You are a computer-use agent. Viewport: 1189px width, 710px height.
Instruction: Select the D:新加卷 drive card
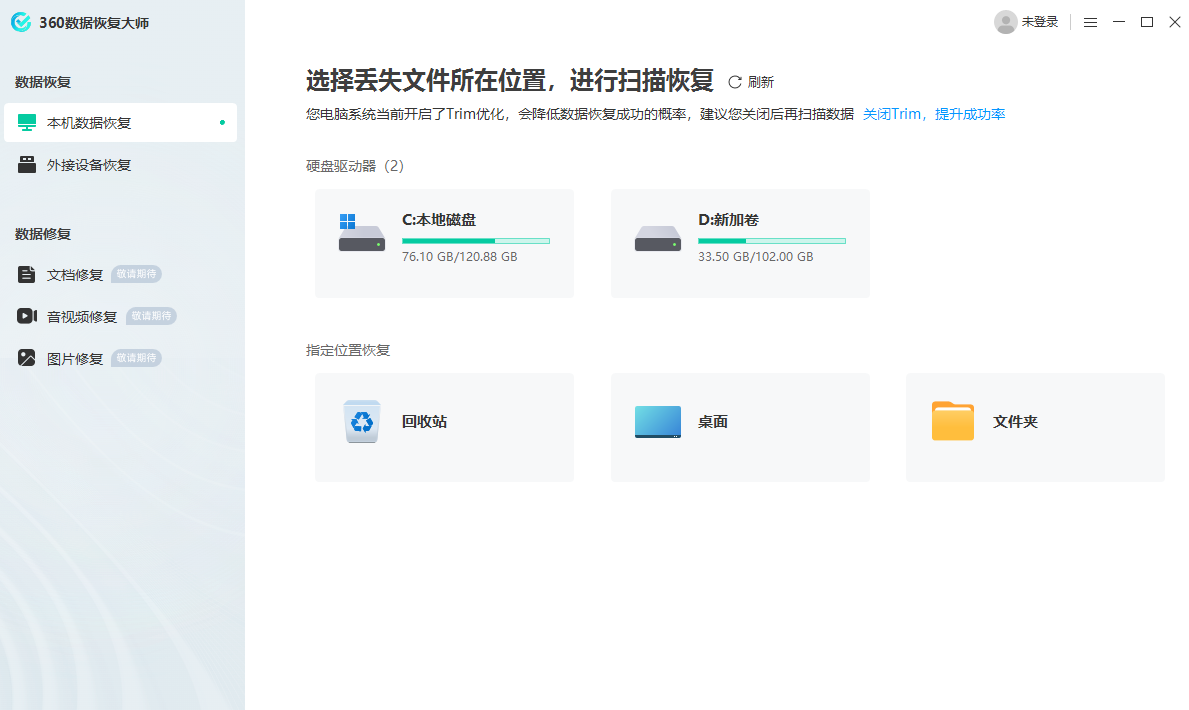pos(740,243)
